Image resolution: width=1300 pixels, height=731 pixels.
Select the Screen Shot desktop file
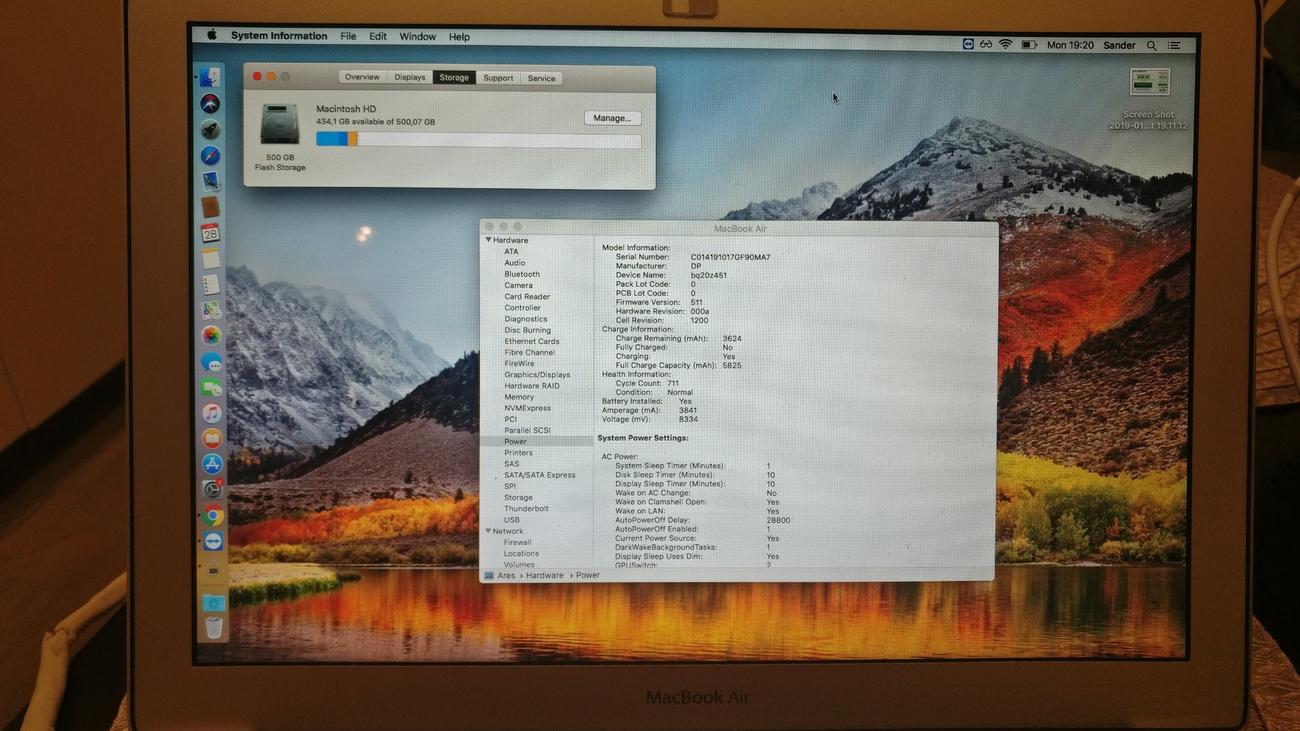pyautogui.click(x=1149, y=99)
